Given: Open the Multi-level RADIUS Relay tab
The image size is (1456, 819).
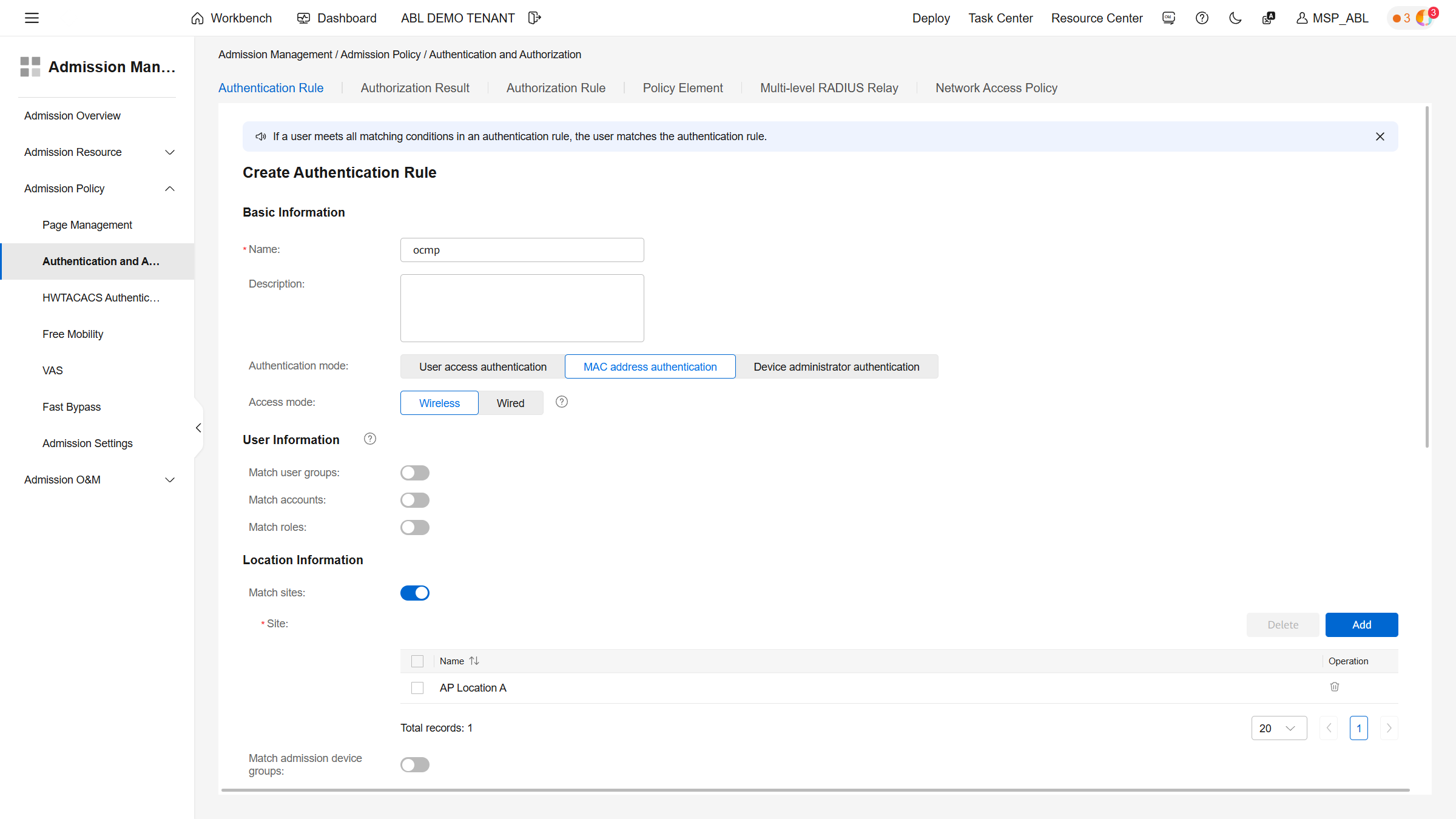Looking at the screenshot, I should click(829, 88).
